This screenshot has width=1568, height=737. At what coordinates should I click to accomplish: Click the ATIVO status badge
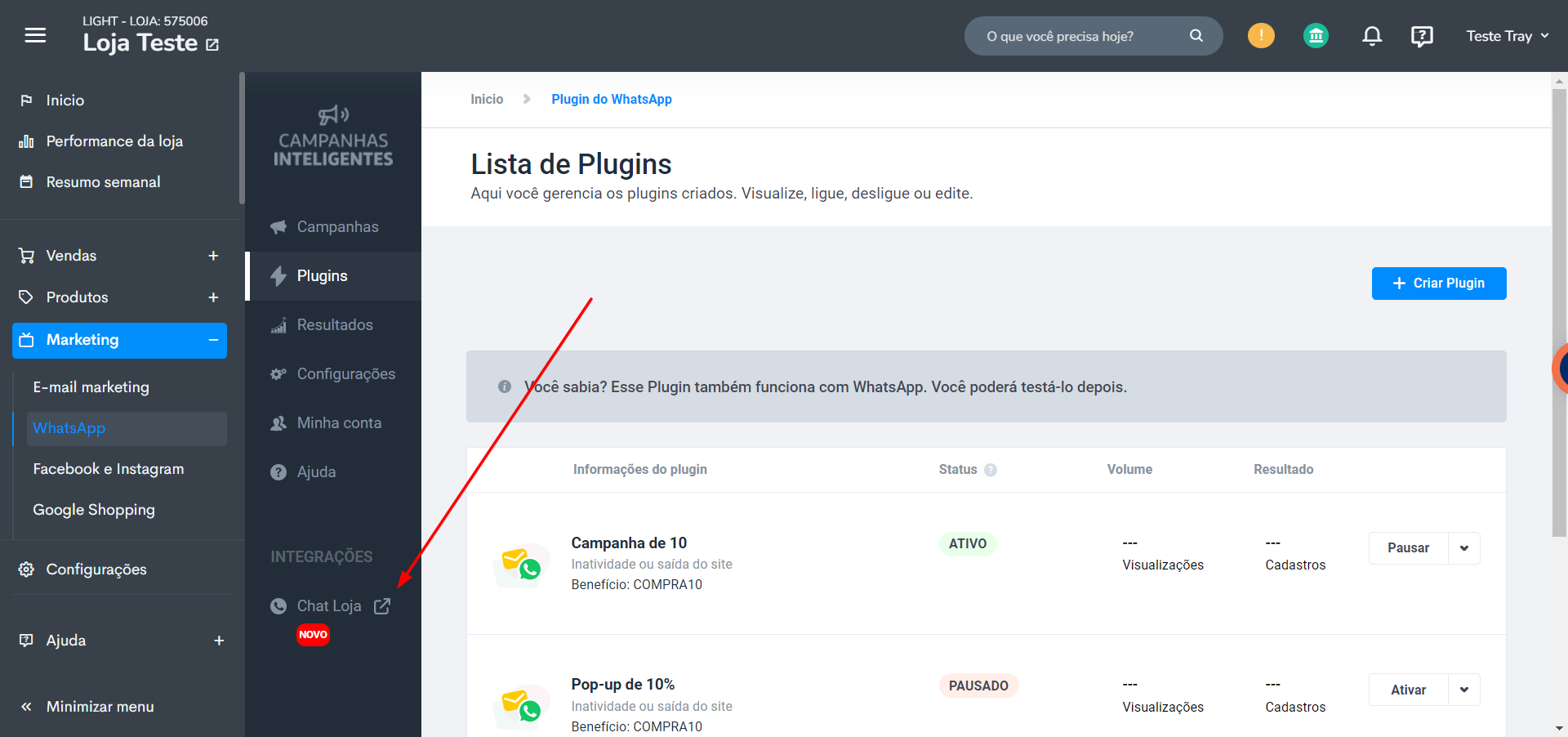pos(968,544)
